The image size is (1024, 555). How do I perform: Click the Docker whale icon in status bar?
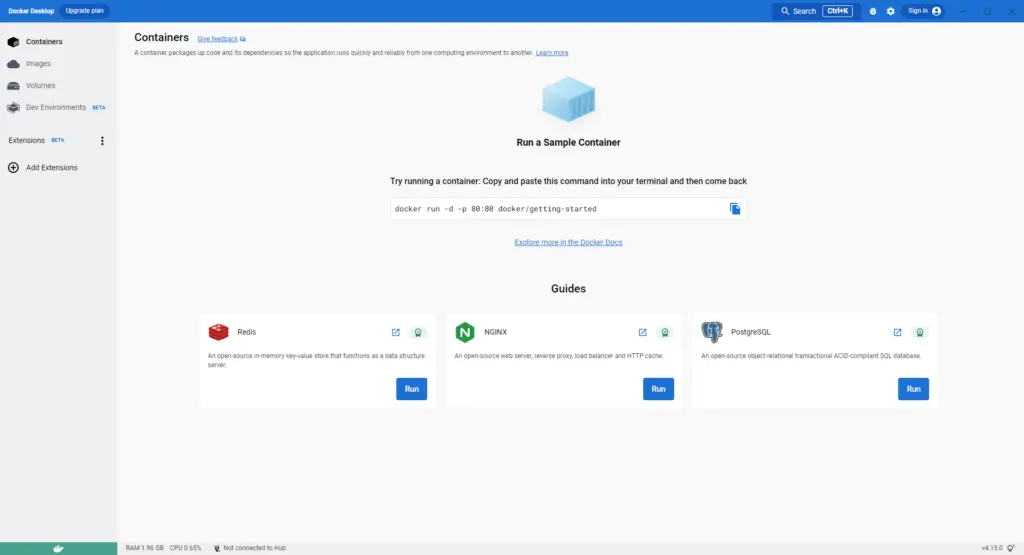pos(58,548)
